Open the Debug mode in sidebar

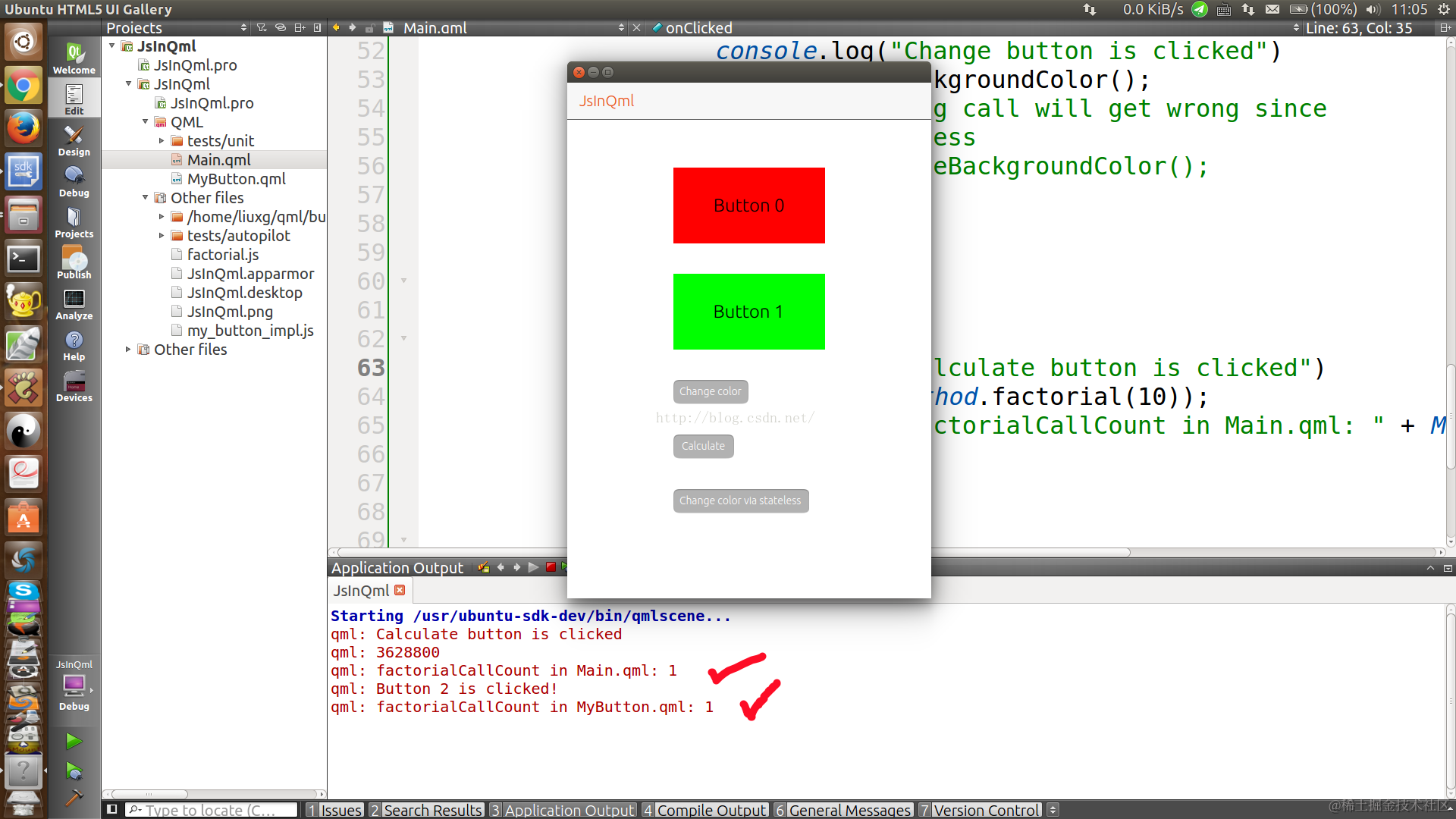(74, 181)
